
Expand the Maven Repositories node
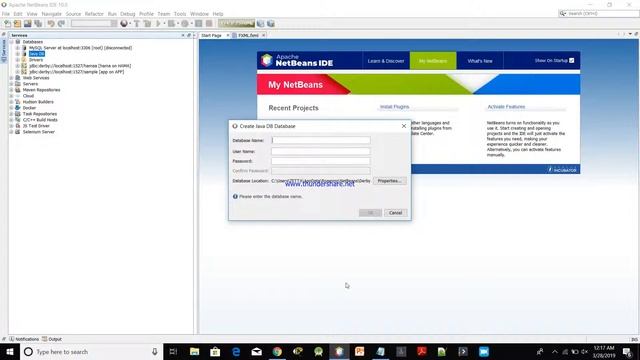[11, 90]
